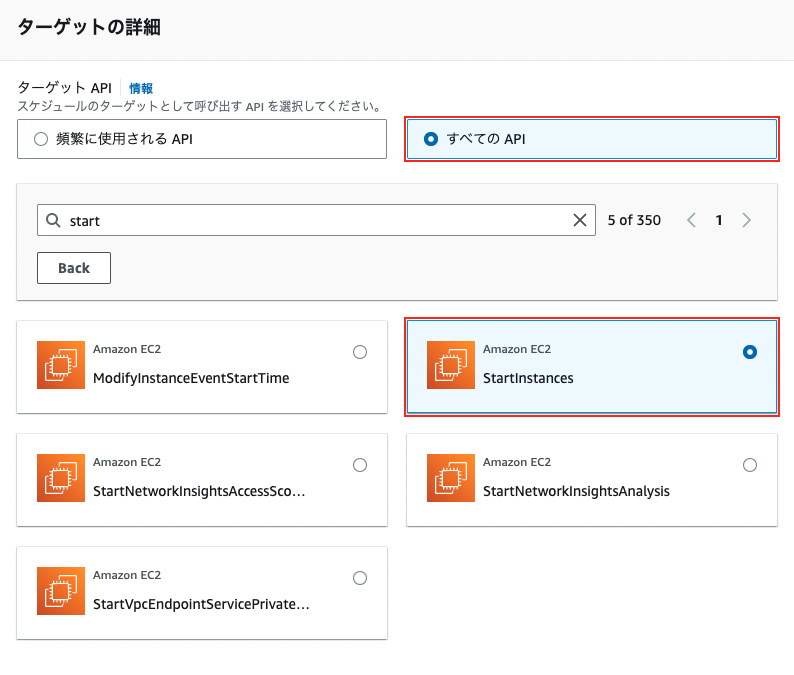This screenshot has height=675, width=794.
Task: Click the search field containing start
Action: [316, 220]
